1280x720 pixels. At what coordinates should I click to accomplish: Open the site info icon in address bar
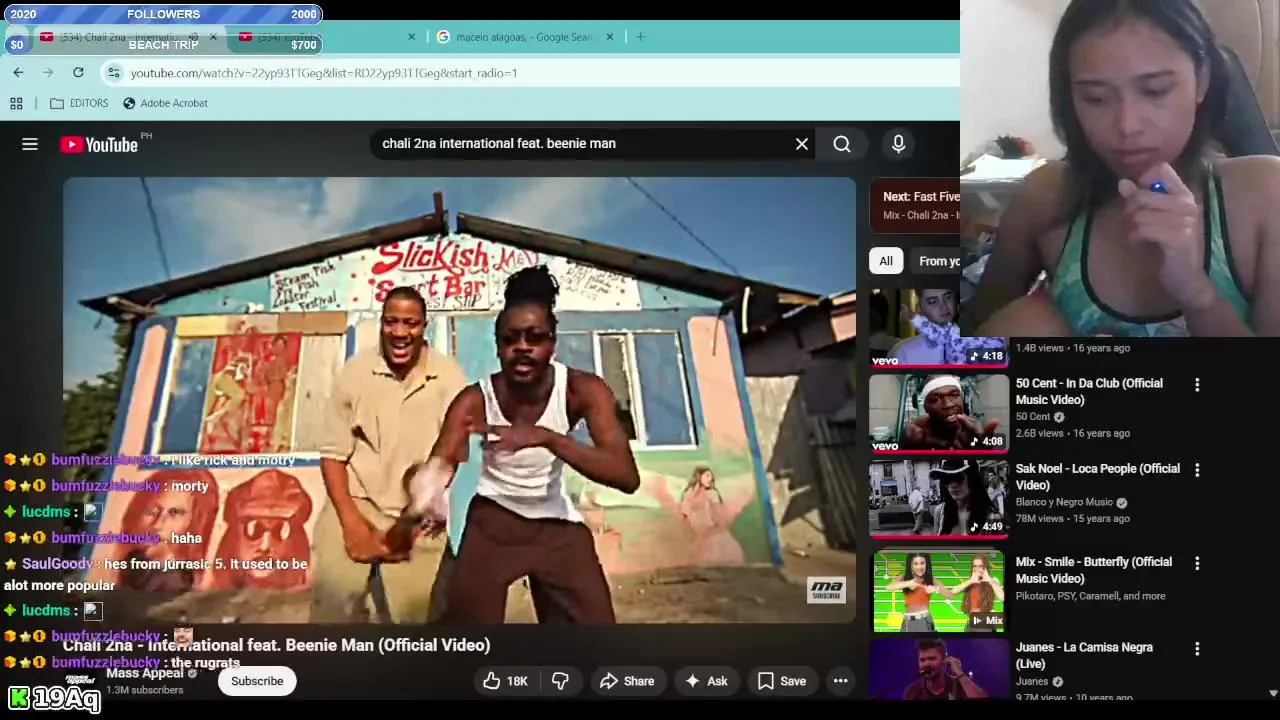click(114, 72)
